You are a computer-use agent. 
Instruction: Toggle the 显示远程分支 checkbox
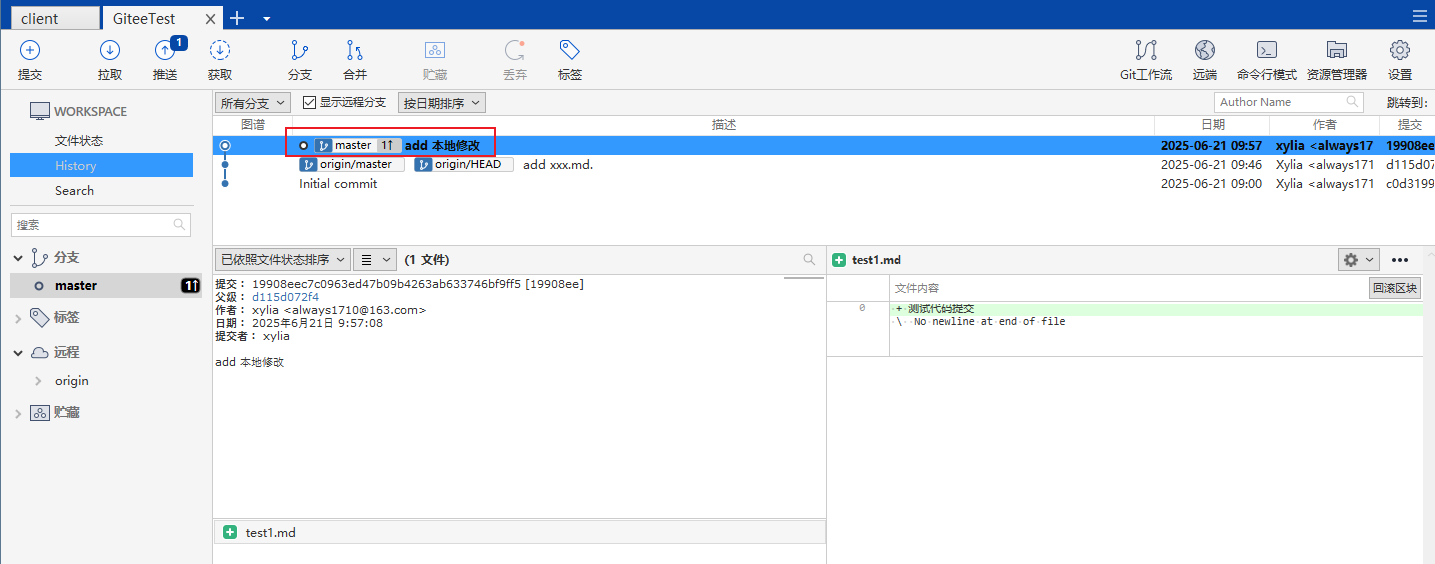point(310,102)
